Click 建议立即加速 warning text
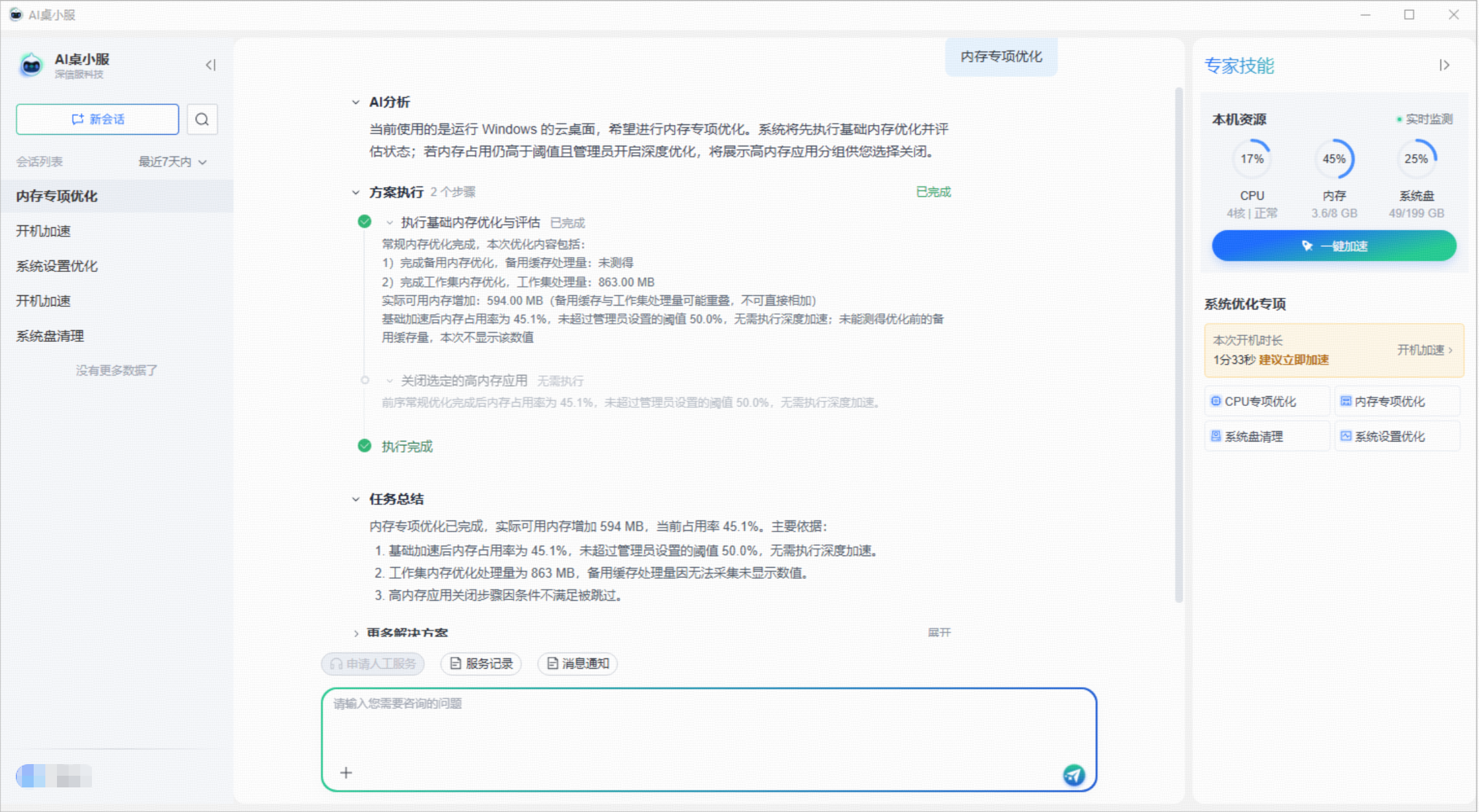1479x812 pixels. (x=1293, y=360)
